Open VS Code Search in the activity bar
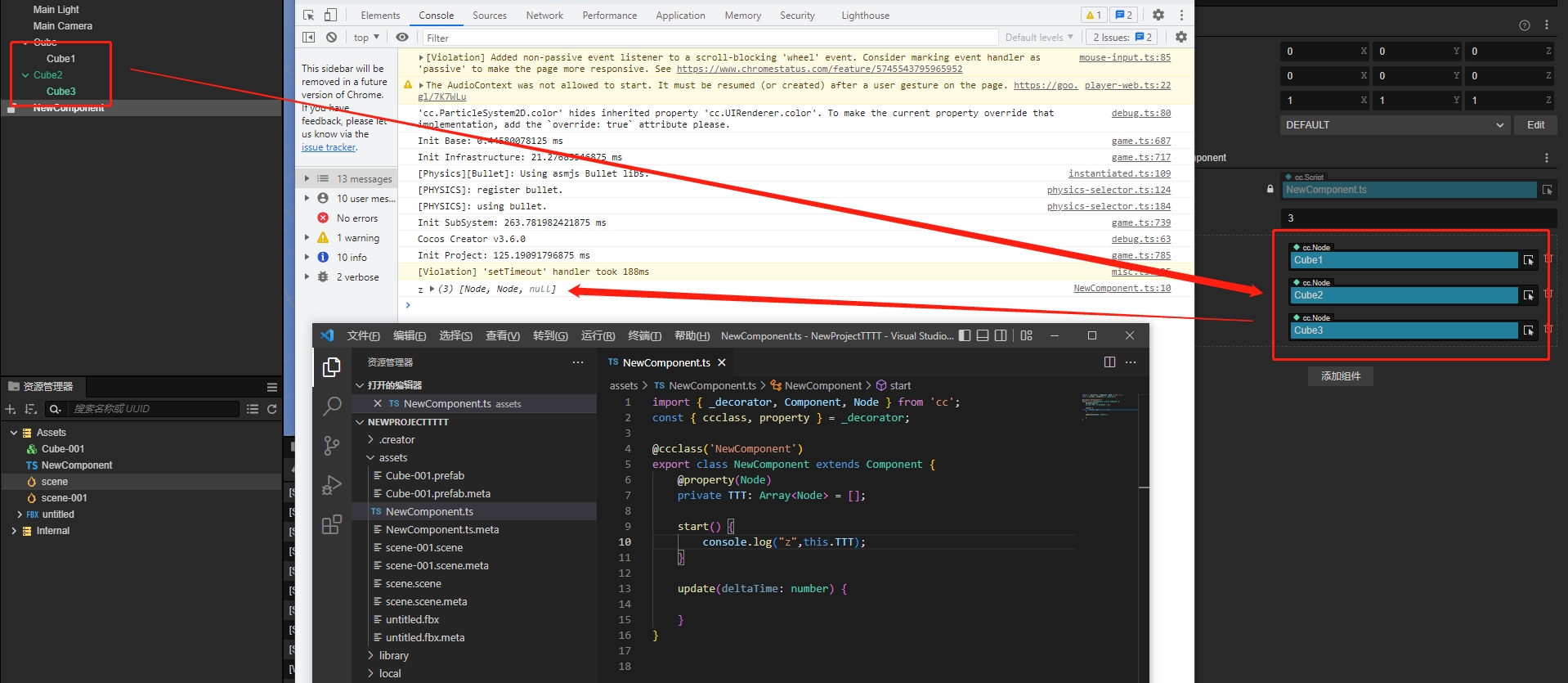 coord(332,406)
